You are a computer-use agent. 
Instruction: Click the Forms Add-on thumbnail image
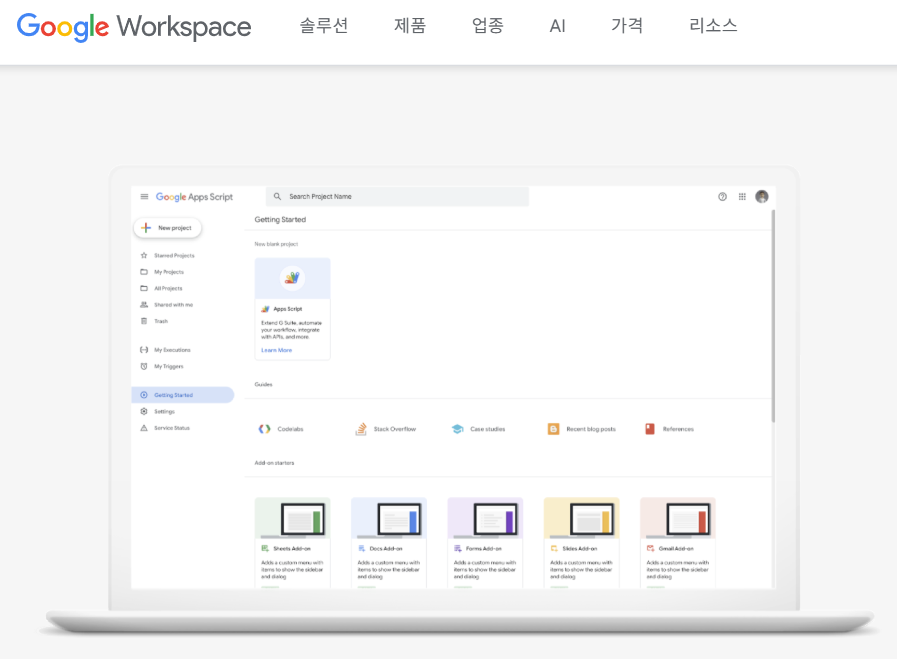point(485,518)
